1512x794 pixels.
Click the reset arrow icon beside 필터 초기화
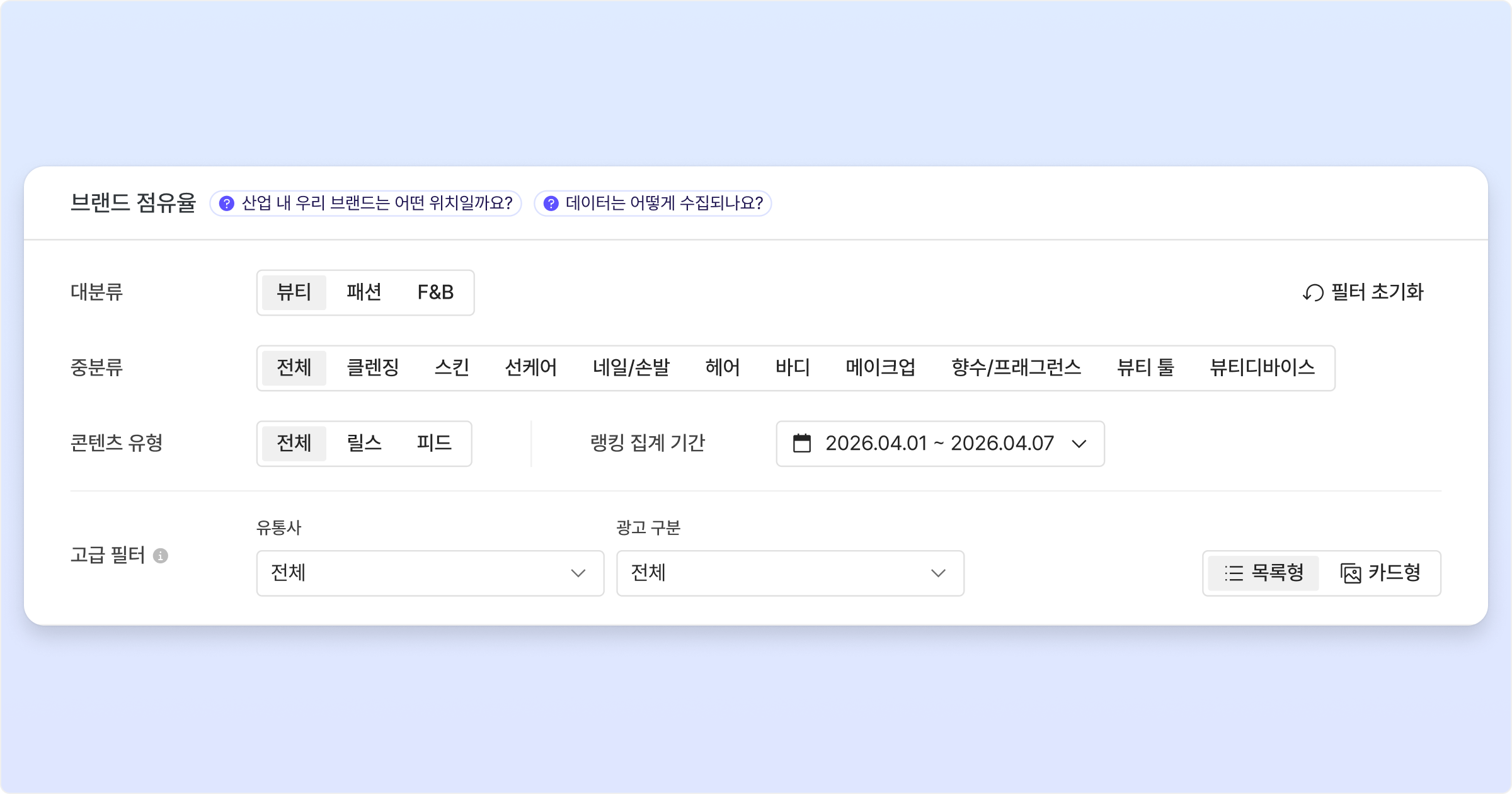(1314, 292)
